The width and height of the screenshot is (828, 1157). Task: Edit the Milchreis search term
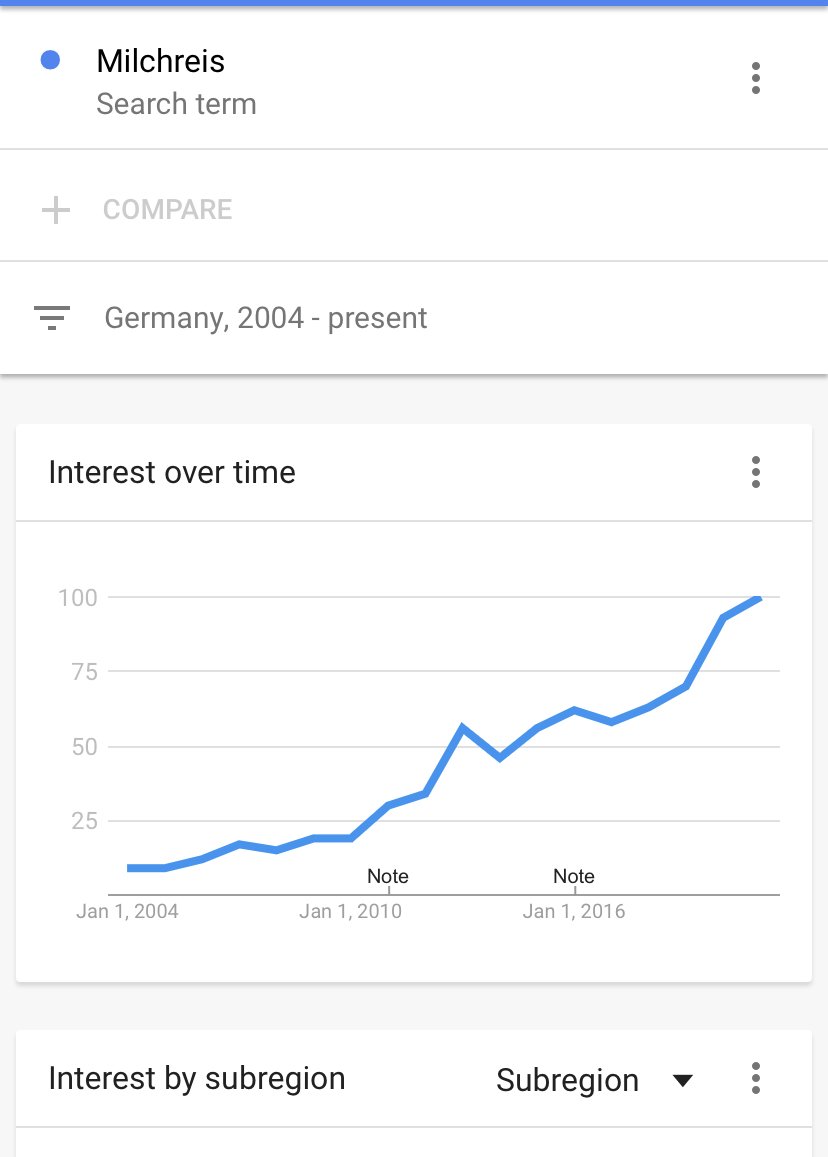tap(160, 61)
